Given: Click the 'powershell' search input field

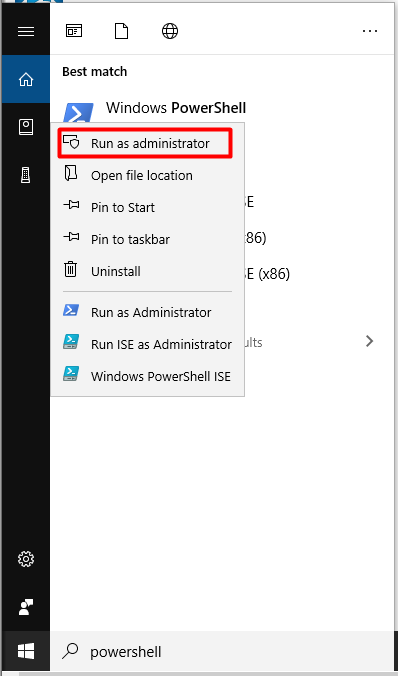Looking at the screenshot, I should tap(224, 651).
